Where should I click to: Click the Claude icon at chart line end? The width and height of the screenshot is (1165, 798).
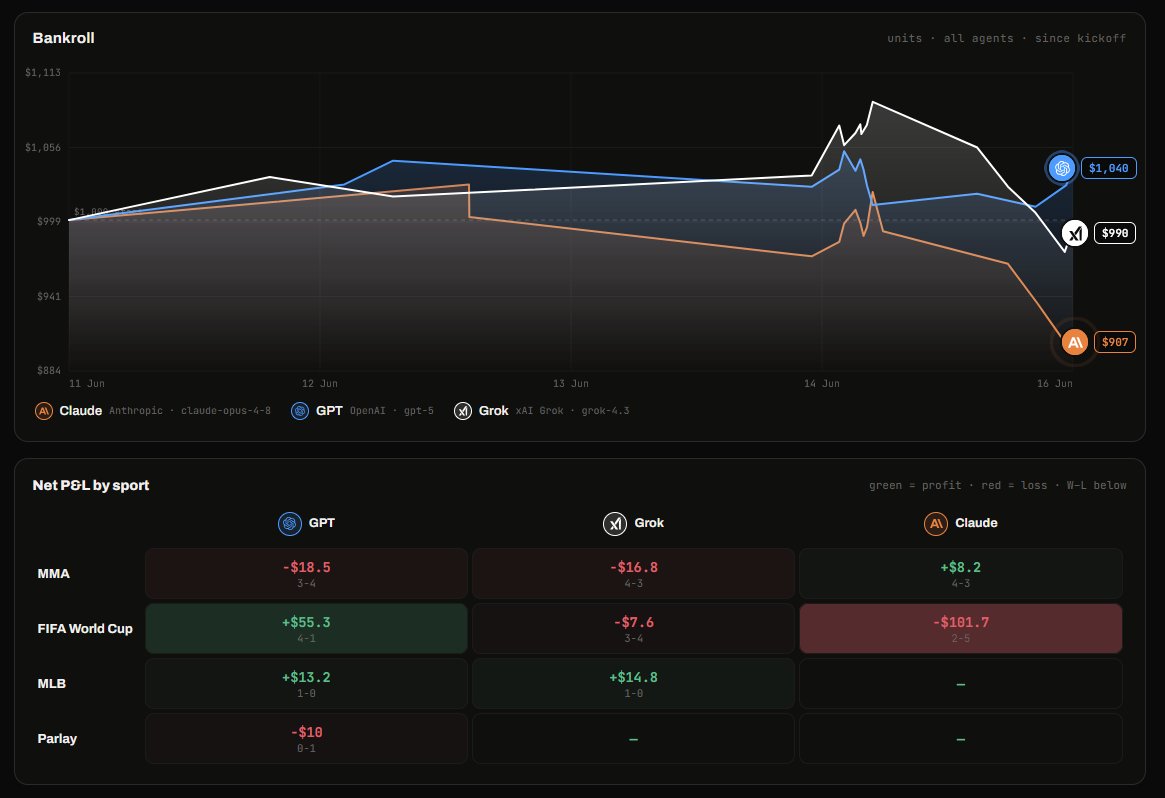click(1074, 342)
